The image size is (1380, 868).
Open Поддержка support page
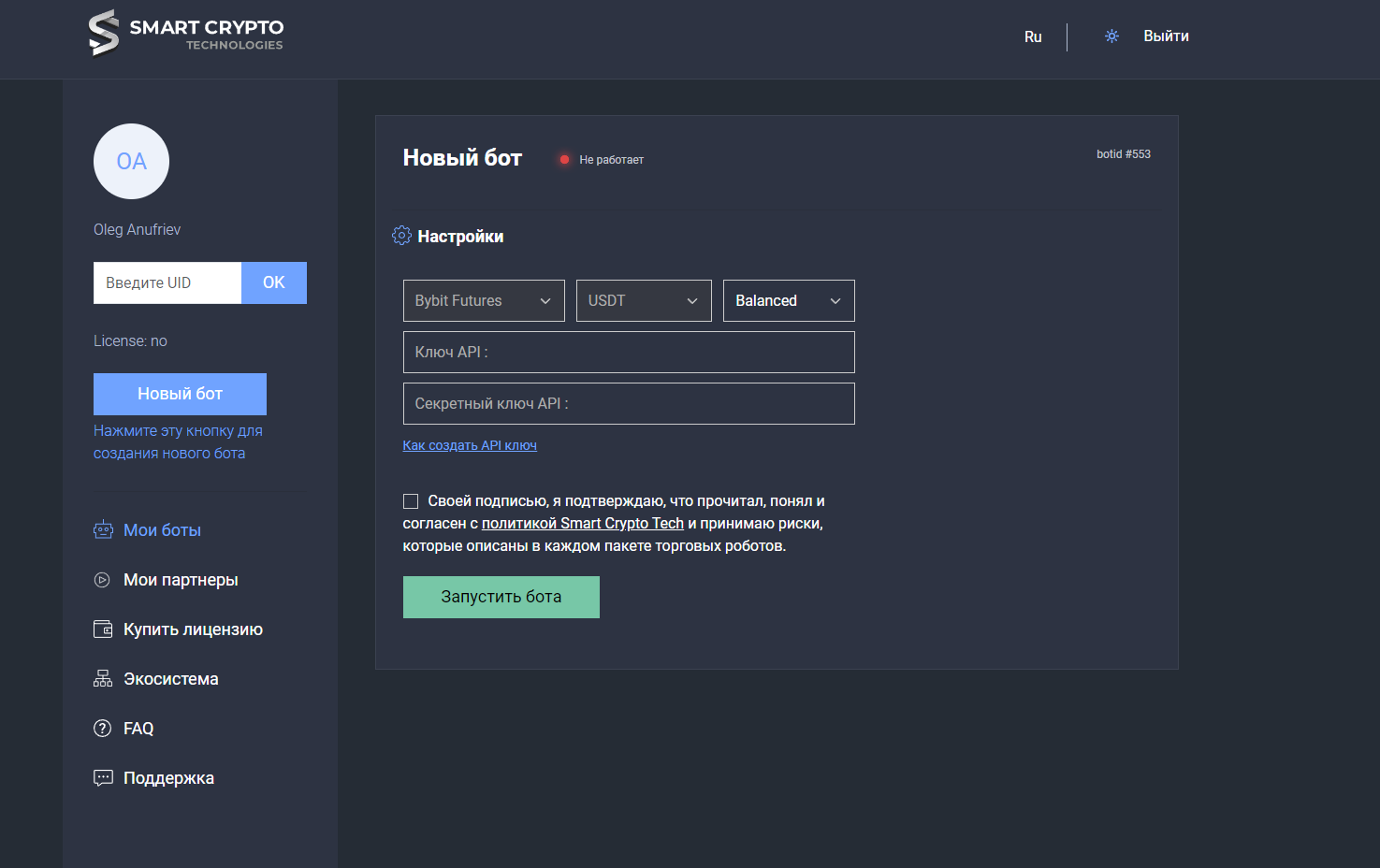(x=168, y=778)
